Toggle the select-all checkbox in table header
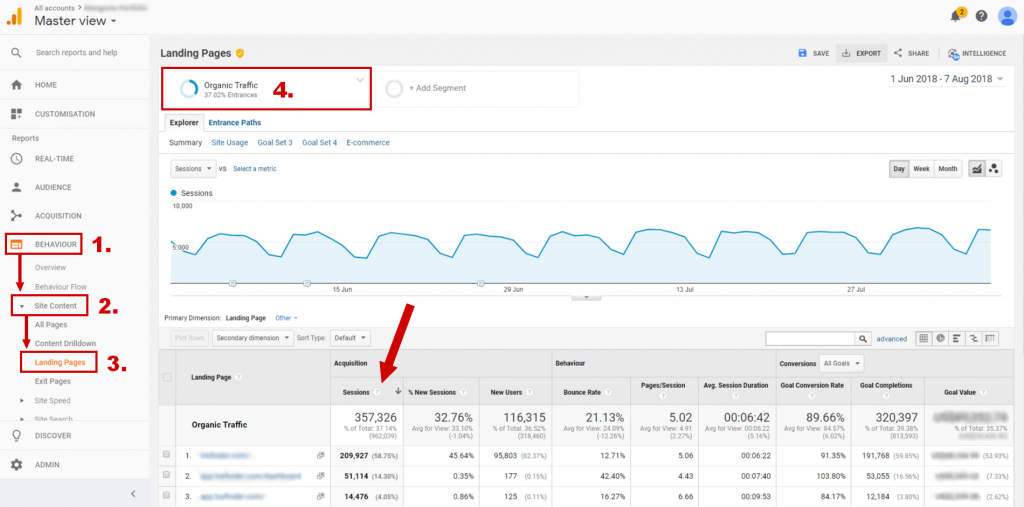The image size is (1024, 507). (167, 378)
